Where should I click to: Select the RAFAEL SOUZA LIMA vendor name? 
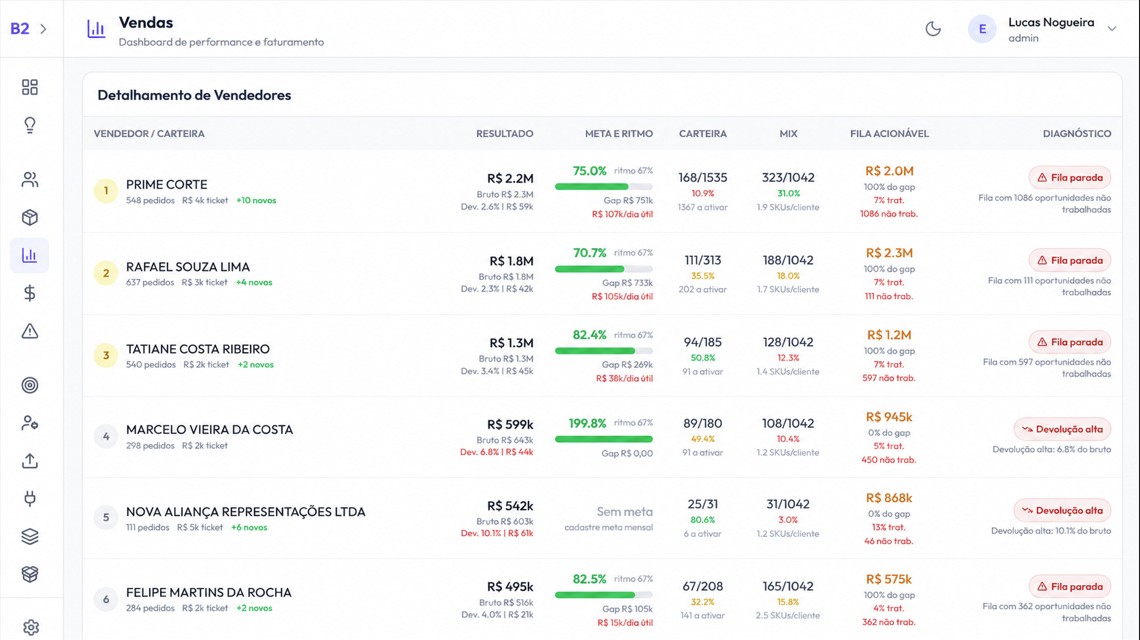pyautogui.click(x=188, y=267)
